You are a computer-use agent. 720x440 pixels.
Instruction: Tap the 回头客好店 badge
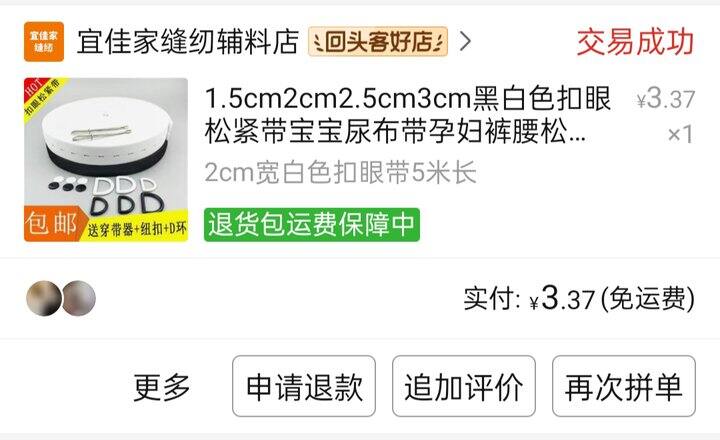(378, 41)
